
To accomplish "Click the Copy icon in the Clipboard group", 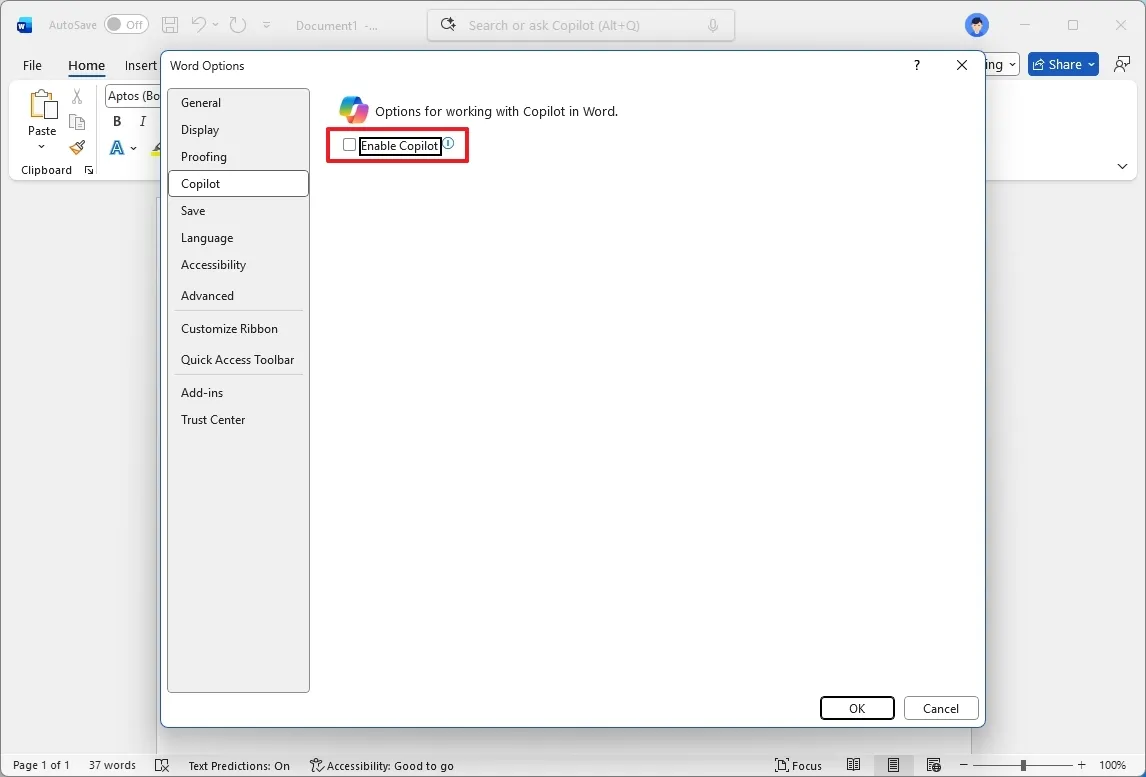I will click(77, 122).
